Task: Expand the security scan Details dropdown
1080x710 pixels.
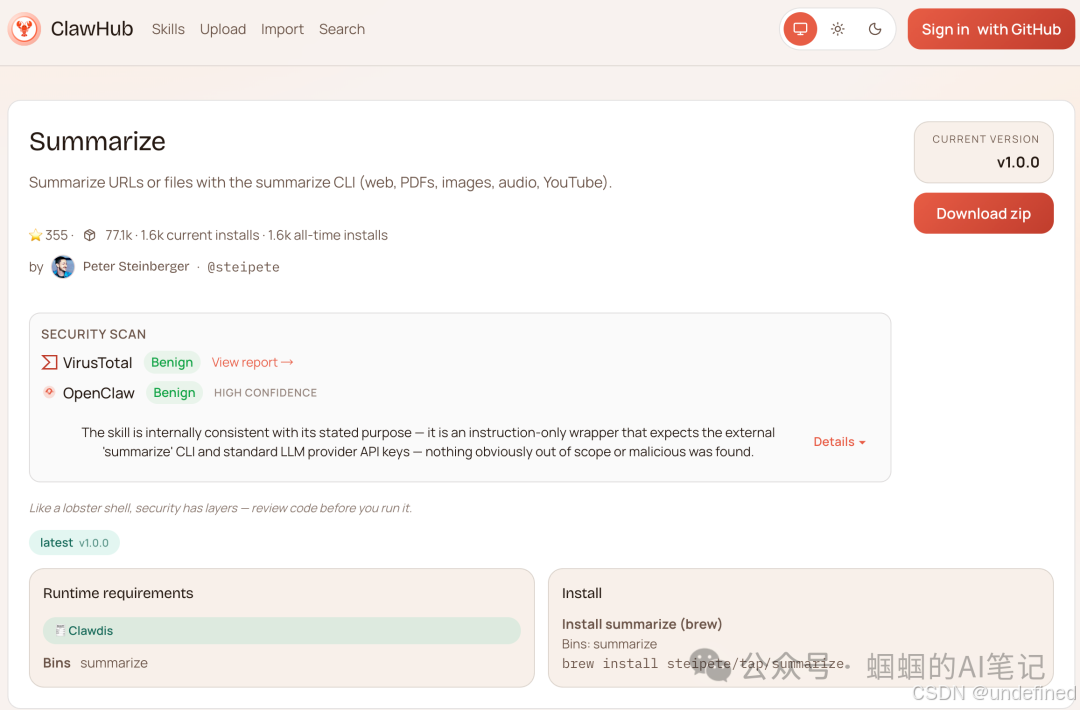Action: (839, 441)
